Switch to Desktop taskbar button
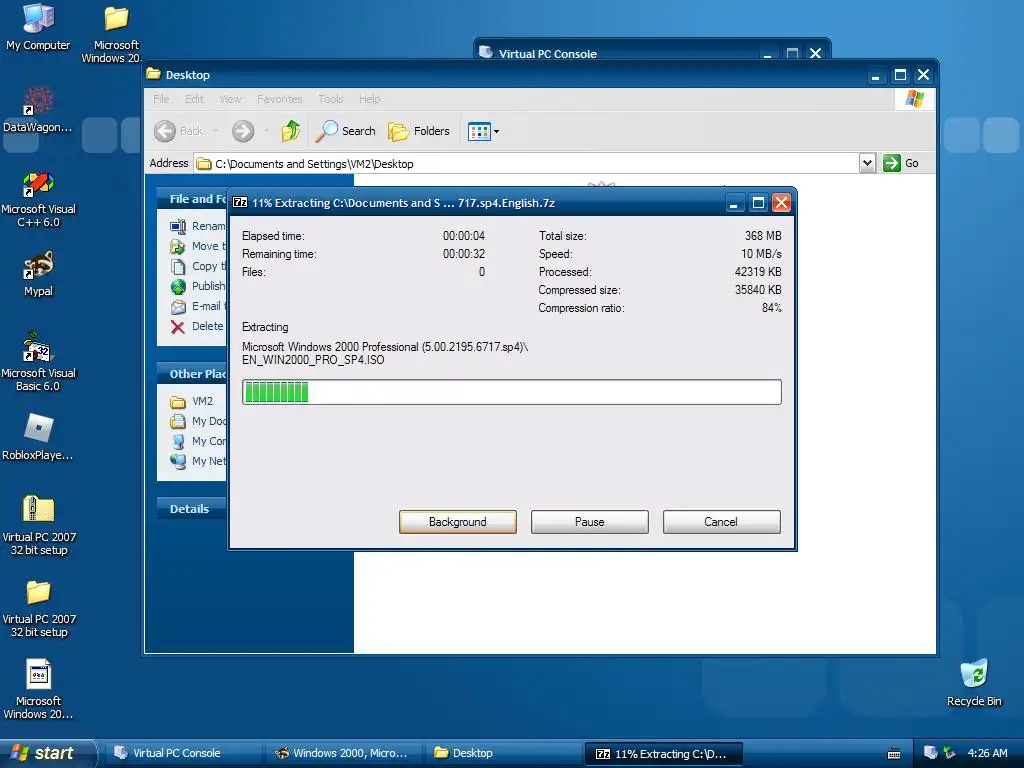1024x768 pixels. pyautogui.click(x=503, y=753)
